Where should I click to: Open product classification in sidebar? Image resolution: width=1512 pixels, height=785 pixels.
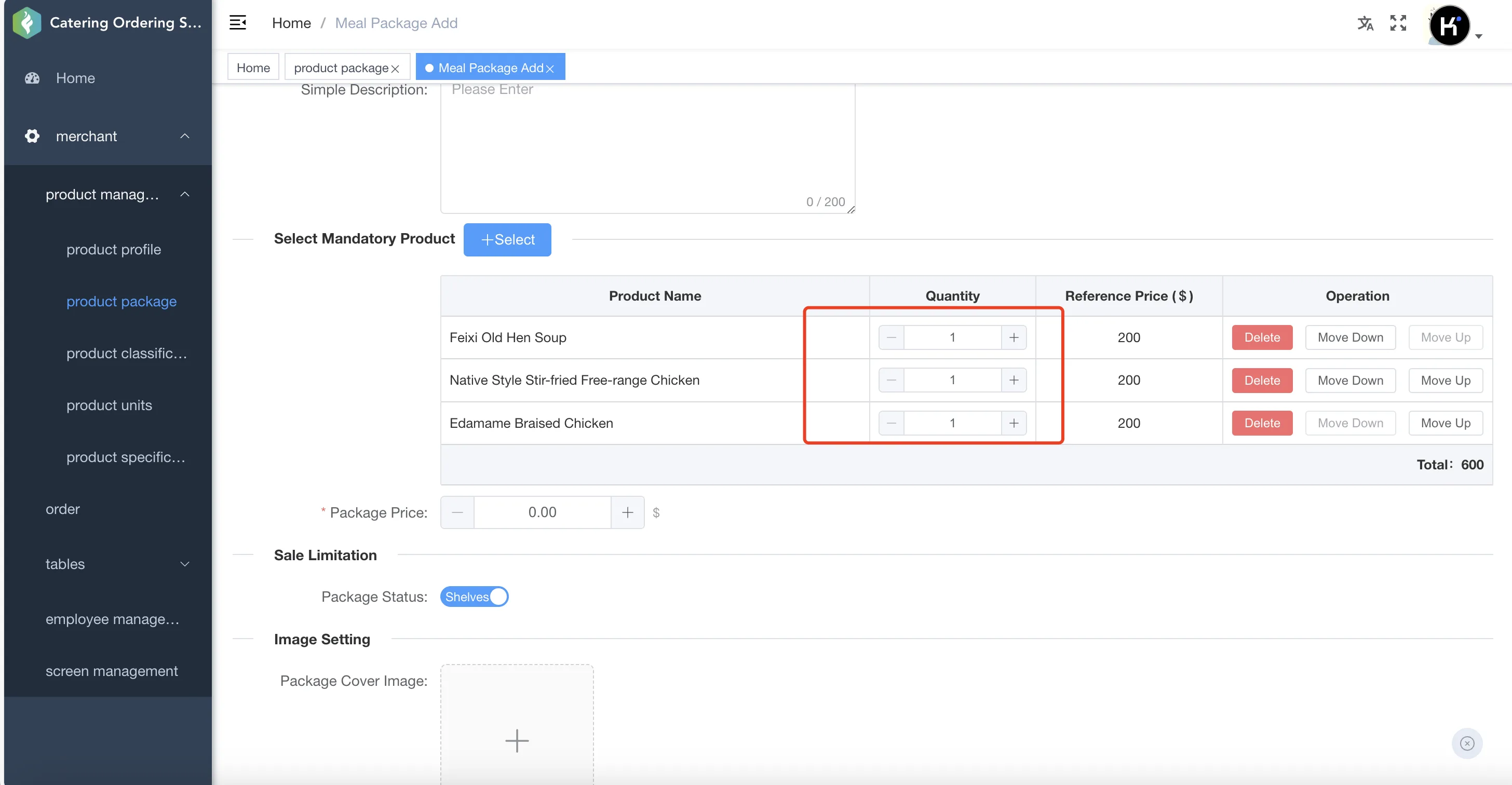(127, 353)
